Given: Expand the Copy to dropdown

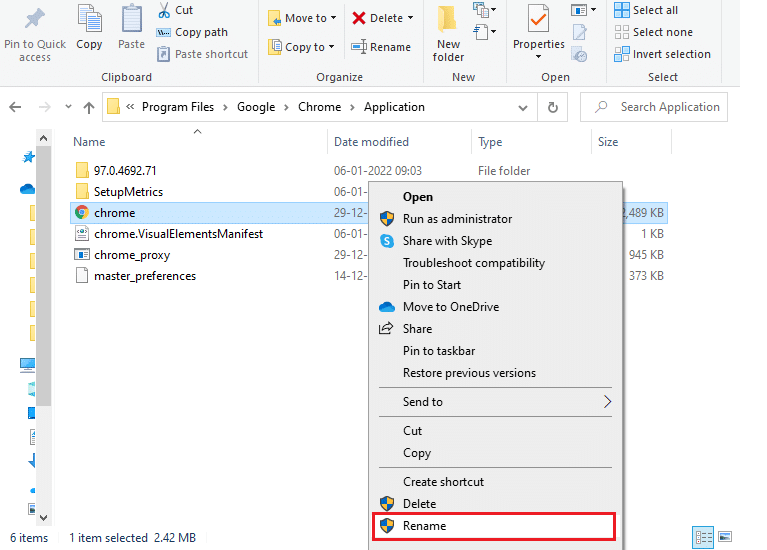Looking at the screenshot, I should 331,47.
